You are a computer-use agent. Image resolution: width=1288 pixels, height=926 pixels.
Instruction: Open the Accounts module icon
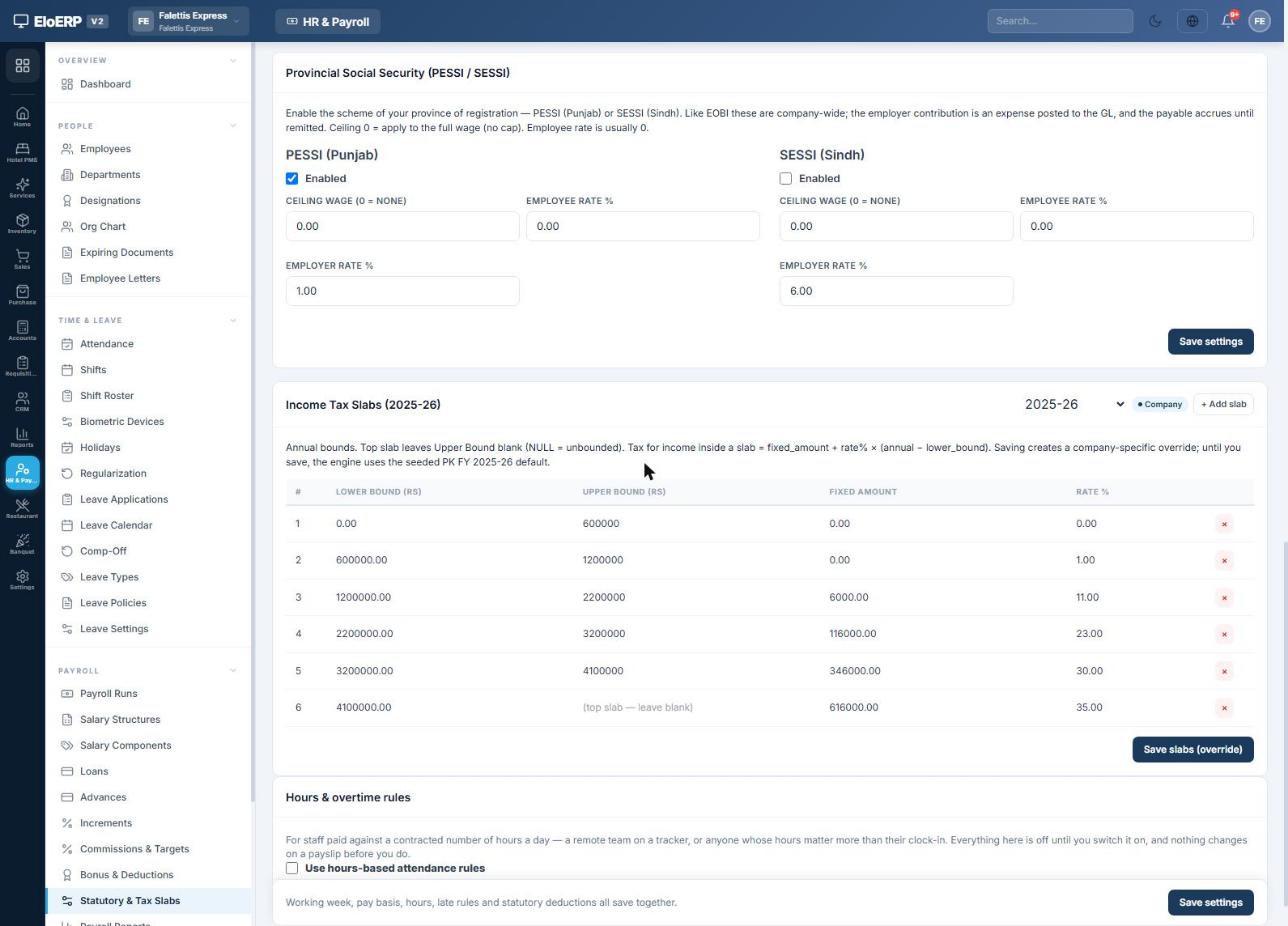click(22, 331)
